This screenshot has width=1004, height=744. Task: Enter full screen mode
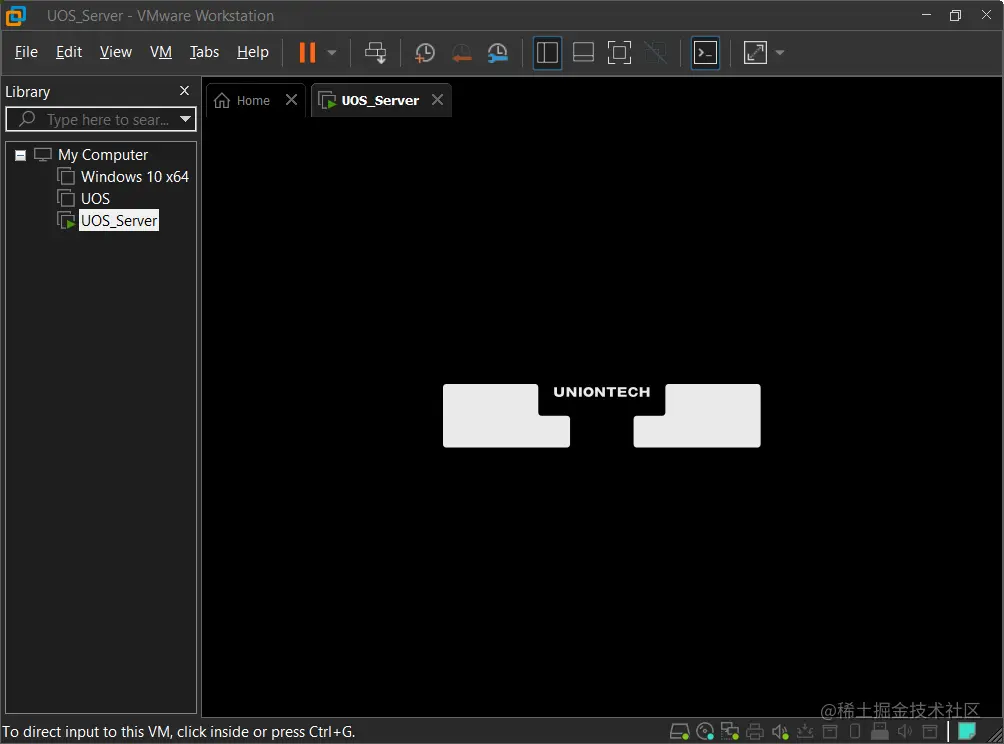coord(619,52)
